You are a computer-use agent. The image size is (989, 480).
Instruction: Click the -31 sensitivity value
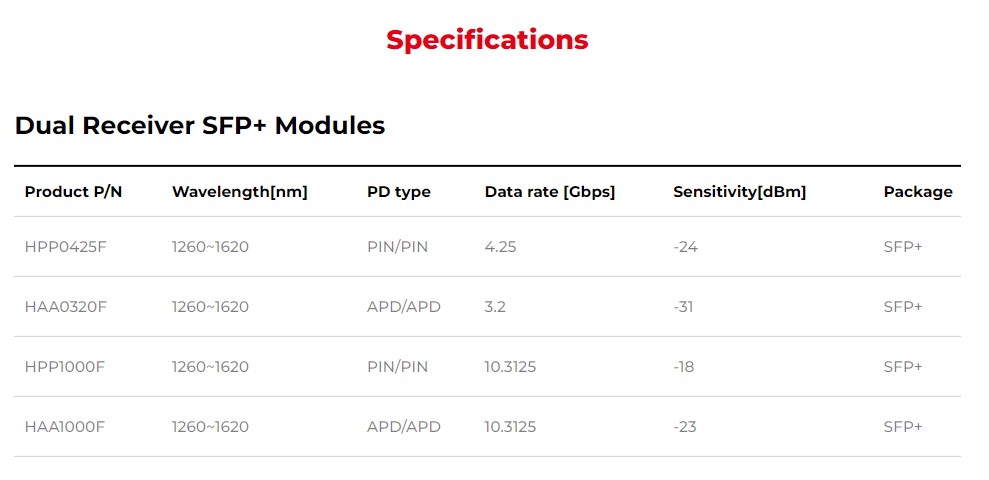(683, 307)
